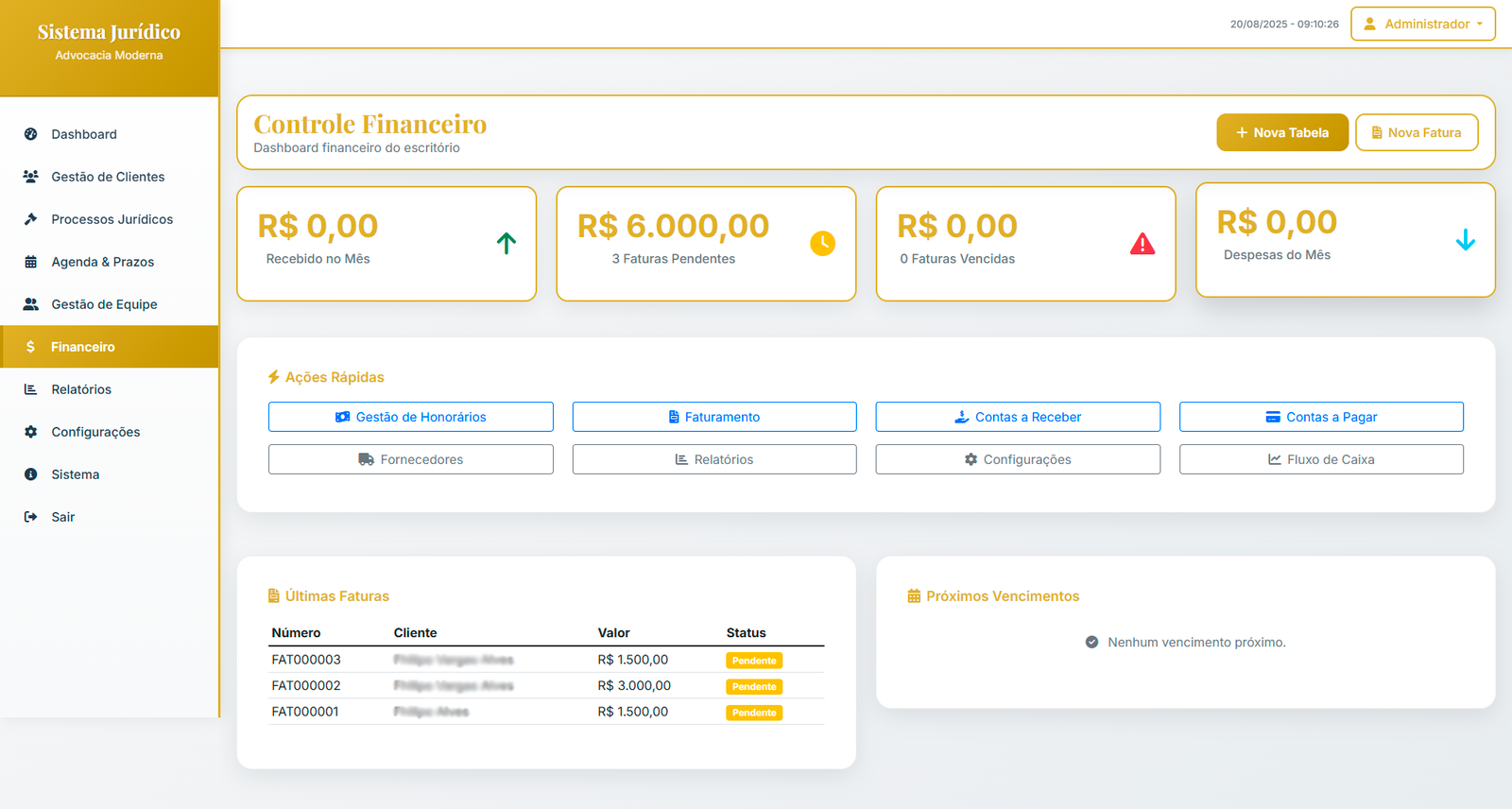Click the 0 Faturas Vencidas label
Viewport: 1512px width, 809px height.
tap(957, 259)
